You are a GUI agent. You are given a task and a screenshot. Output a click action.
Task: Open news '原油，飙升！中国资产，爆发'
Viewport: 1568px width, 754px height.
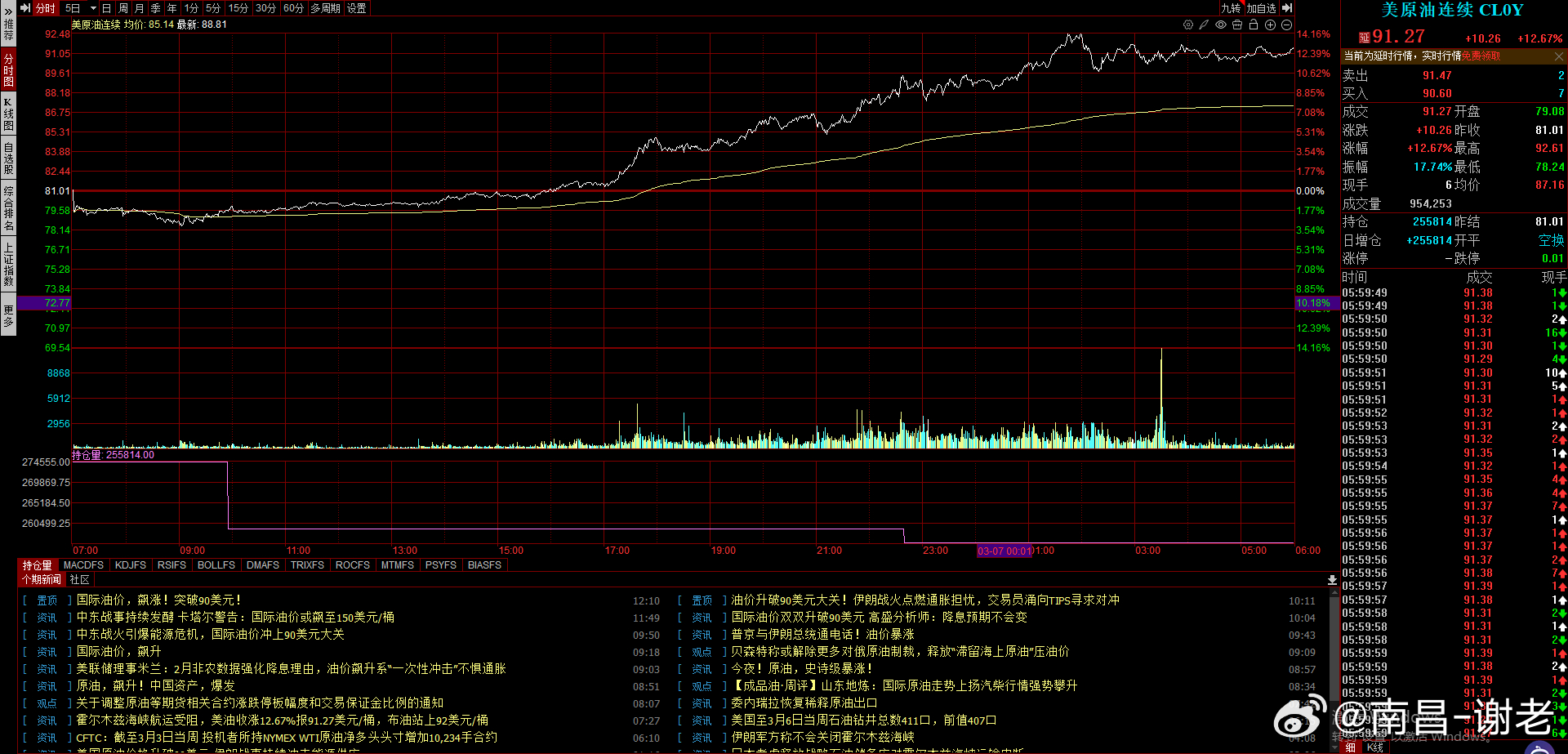tap(156, 686)
